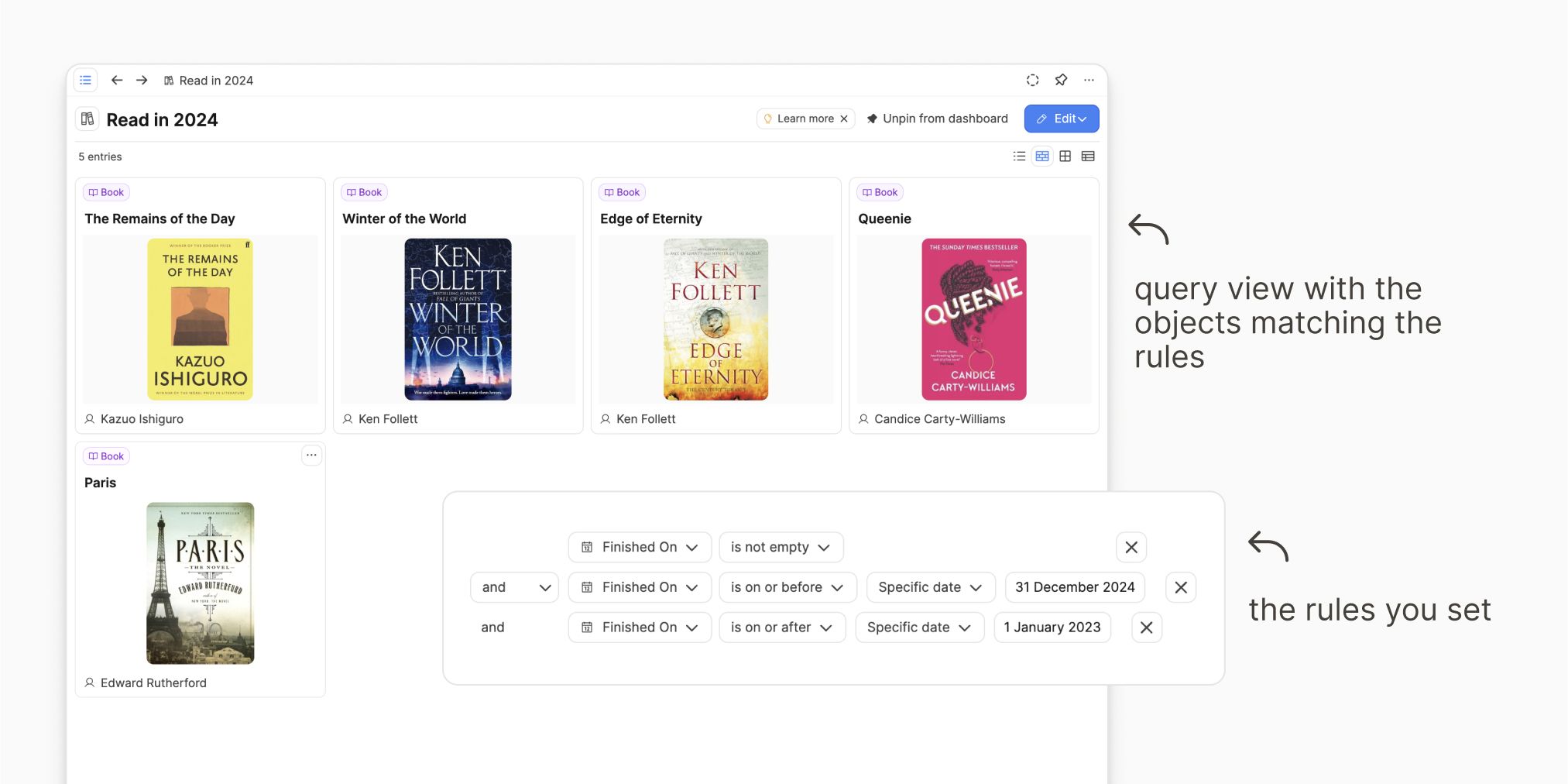This screenshot has width=1568, height=784.
Task: Open the Paris card options menu
Action: tap(311, 456)
